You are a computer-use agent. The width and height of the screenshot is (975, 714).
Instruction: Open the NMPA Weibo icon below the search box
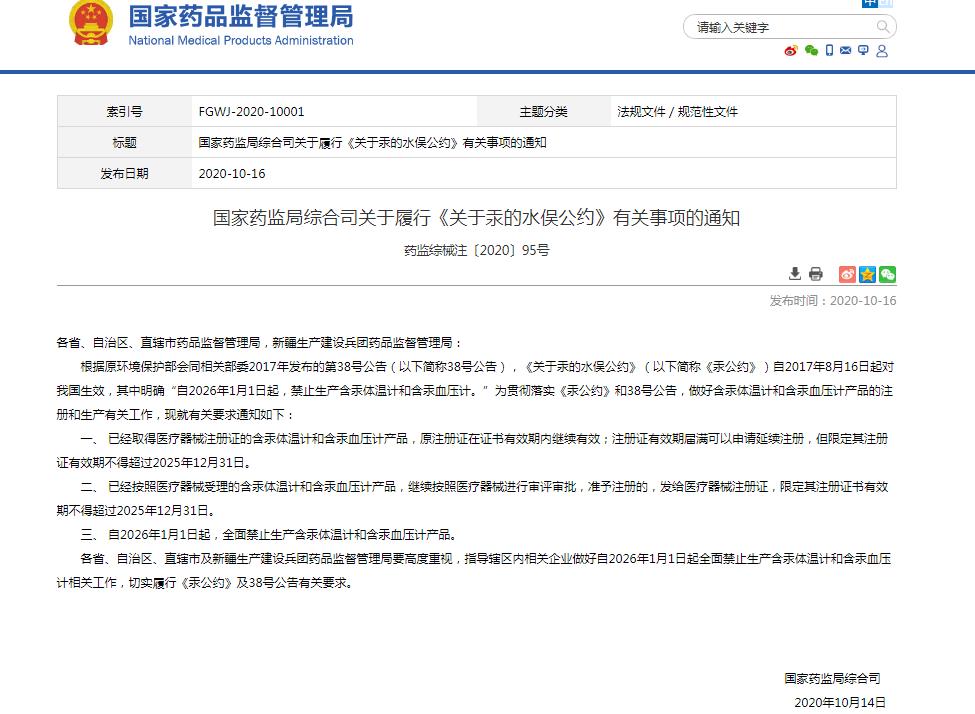tap(791, 50)
